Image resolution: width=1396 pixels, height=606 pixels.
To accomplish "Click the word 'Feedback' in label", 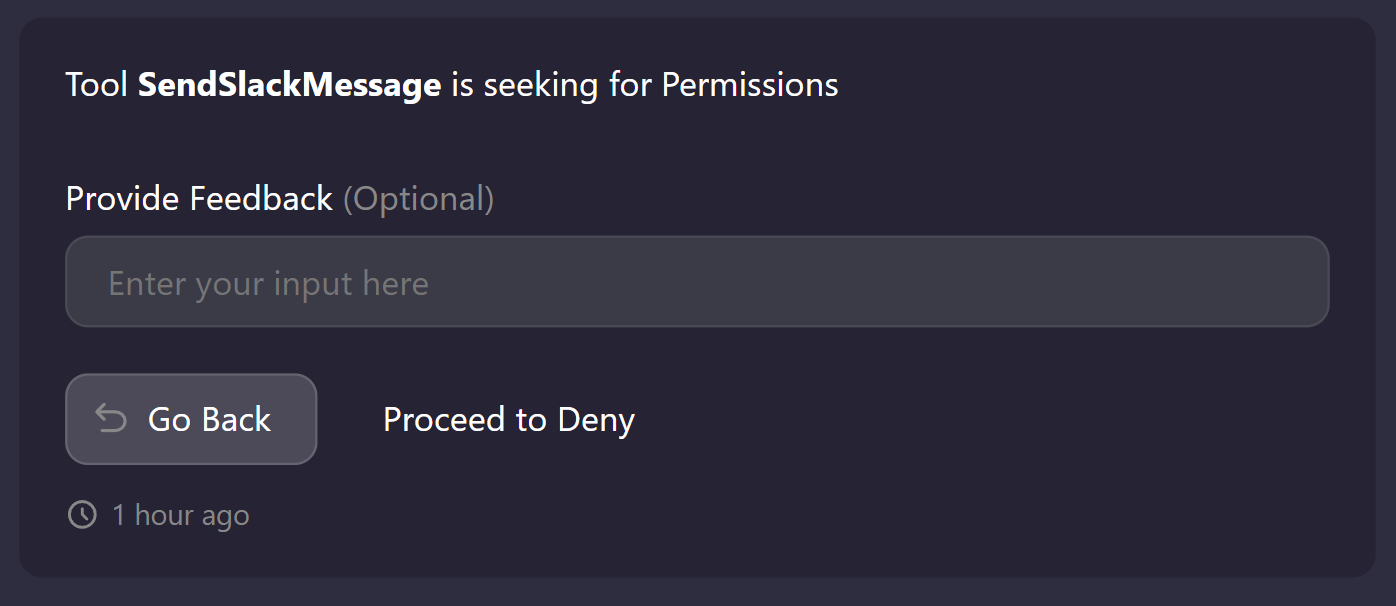I will tap(261, 199).
